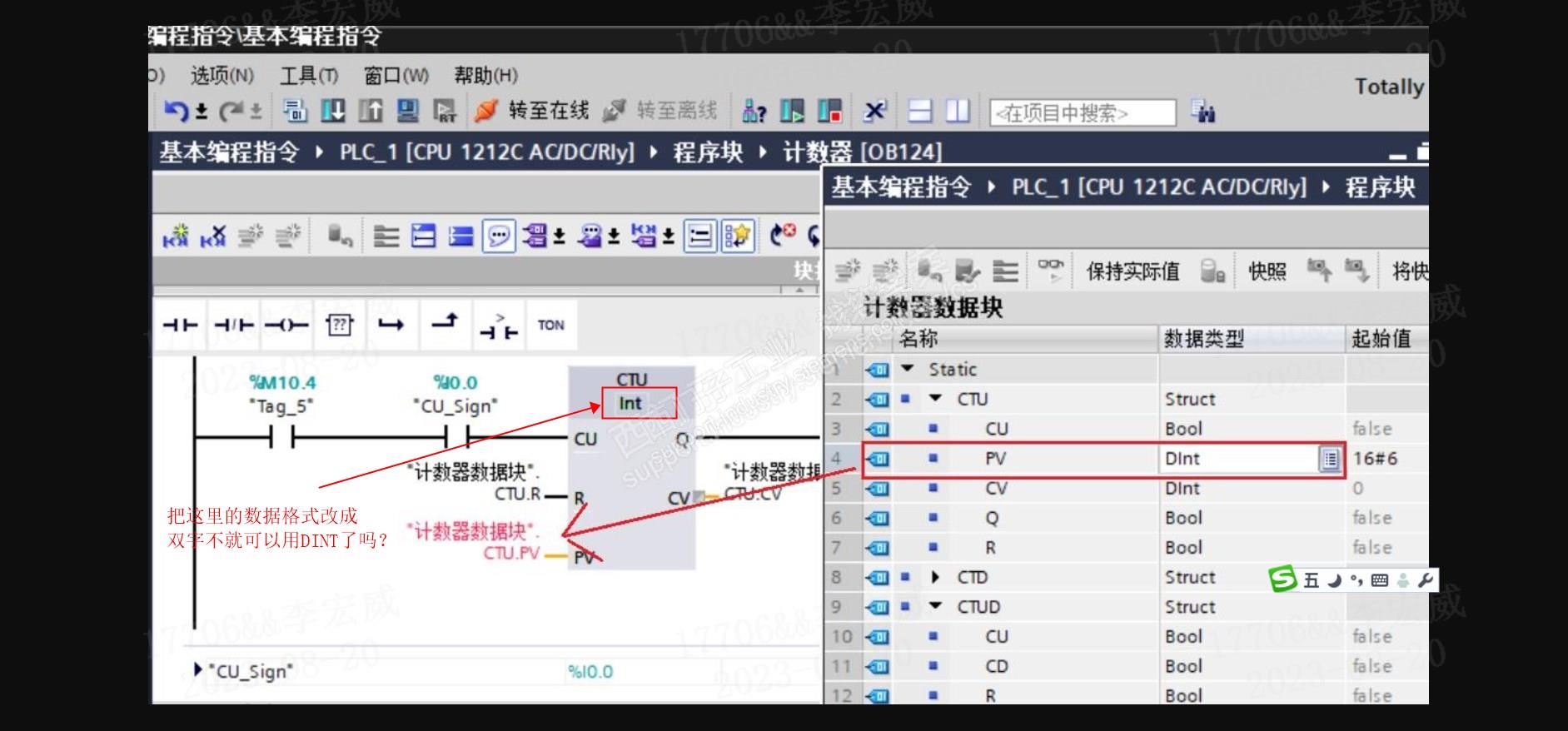
Task: Click the Stop CPU icon
Action: point(829,110)
